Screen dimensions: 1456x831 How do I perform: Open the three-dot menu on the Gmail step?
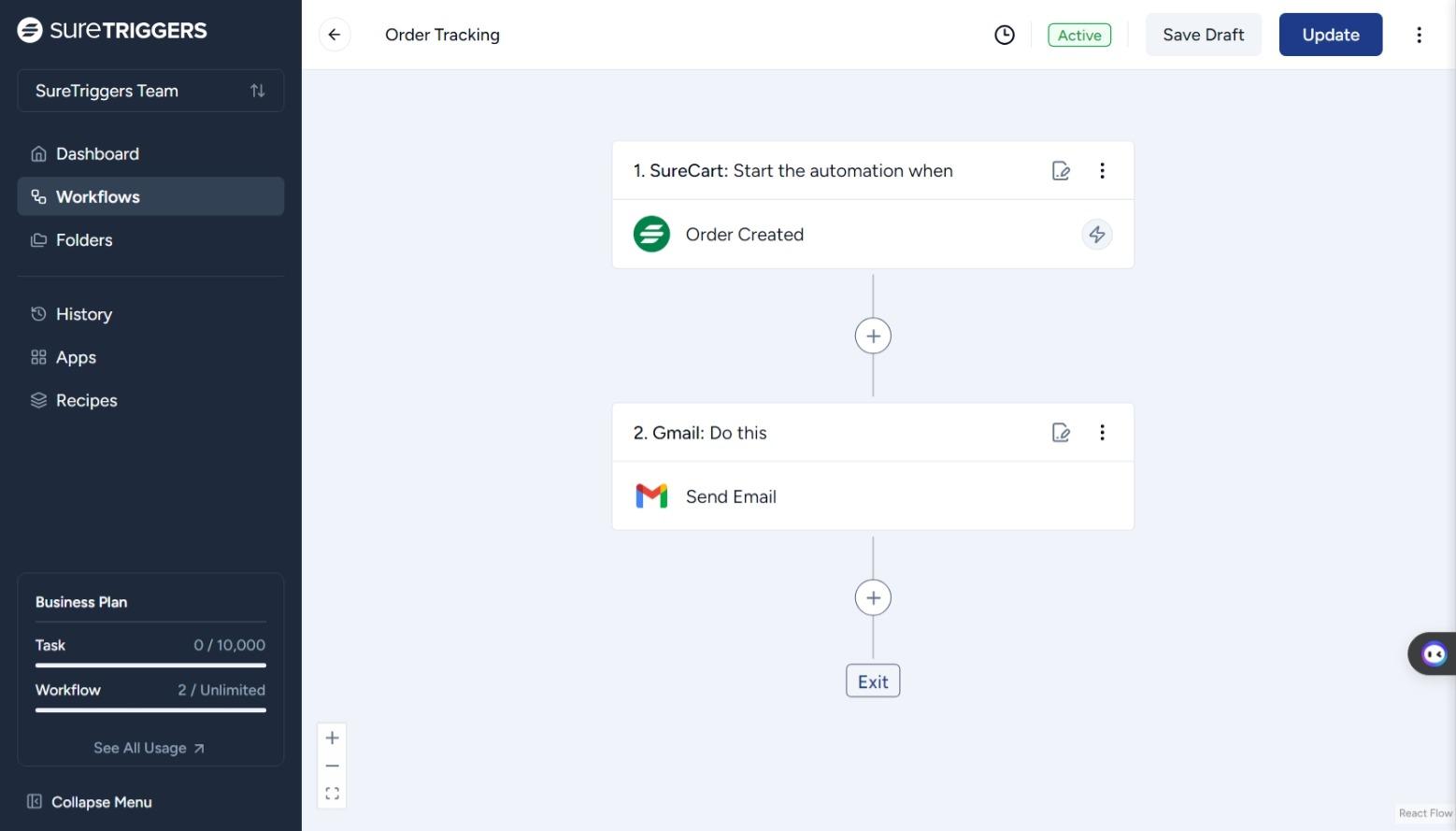pos(1103,432)
